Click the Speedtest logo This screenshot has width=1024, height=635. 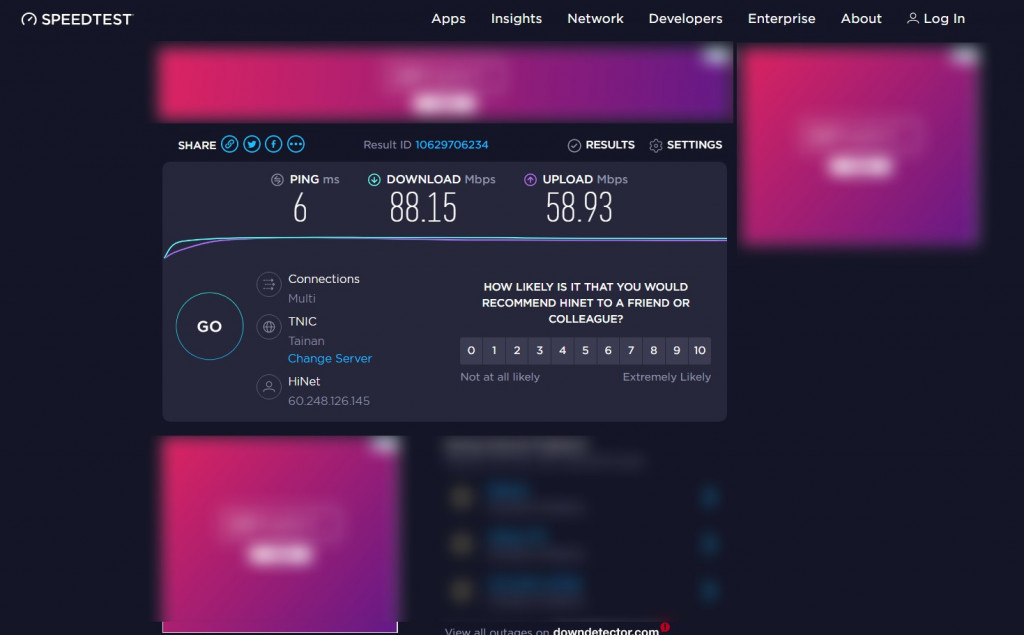pyautogui.click(x=77, y=19)
